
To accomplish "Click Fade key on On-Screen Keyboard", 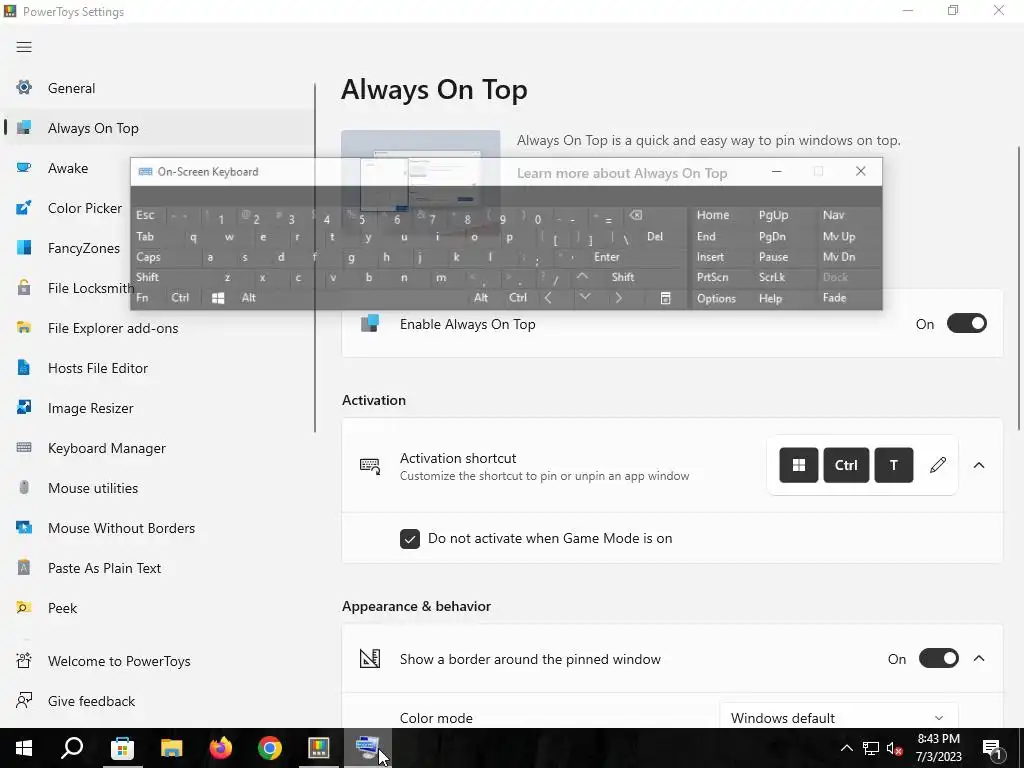I will (x=835, y=298).
